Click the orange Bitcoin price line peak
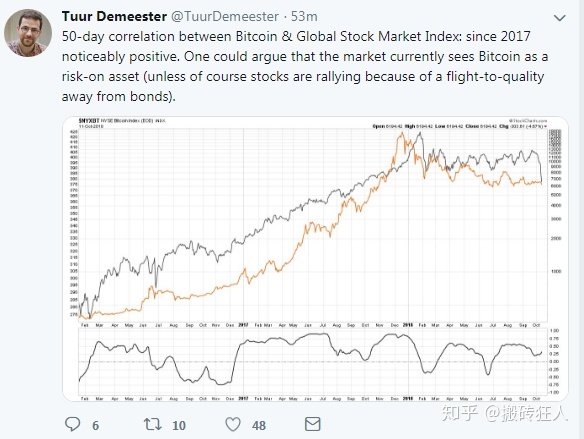Image resolution: width=584 pixels, height=439 pixels. [401, 134]
